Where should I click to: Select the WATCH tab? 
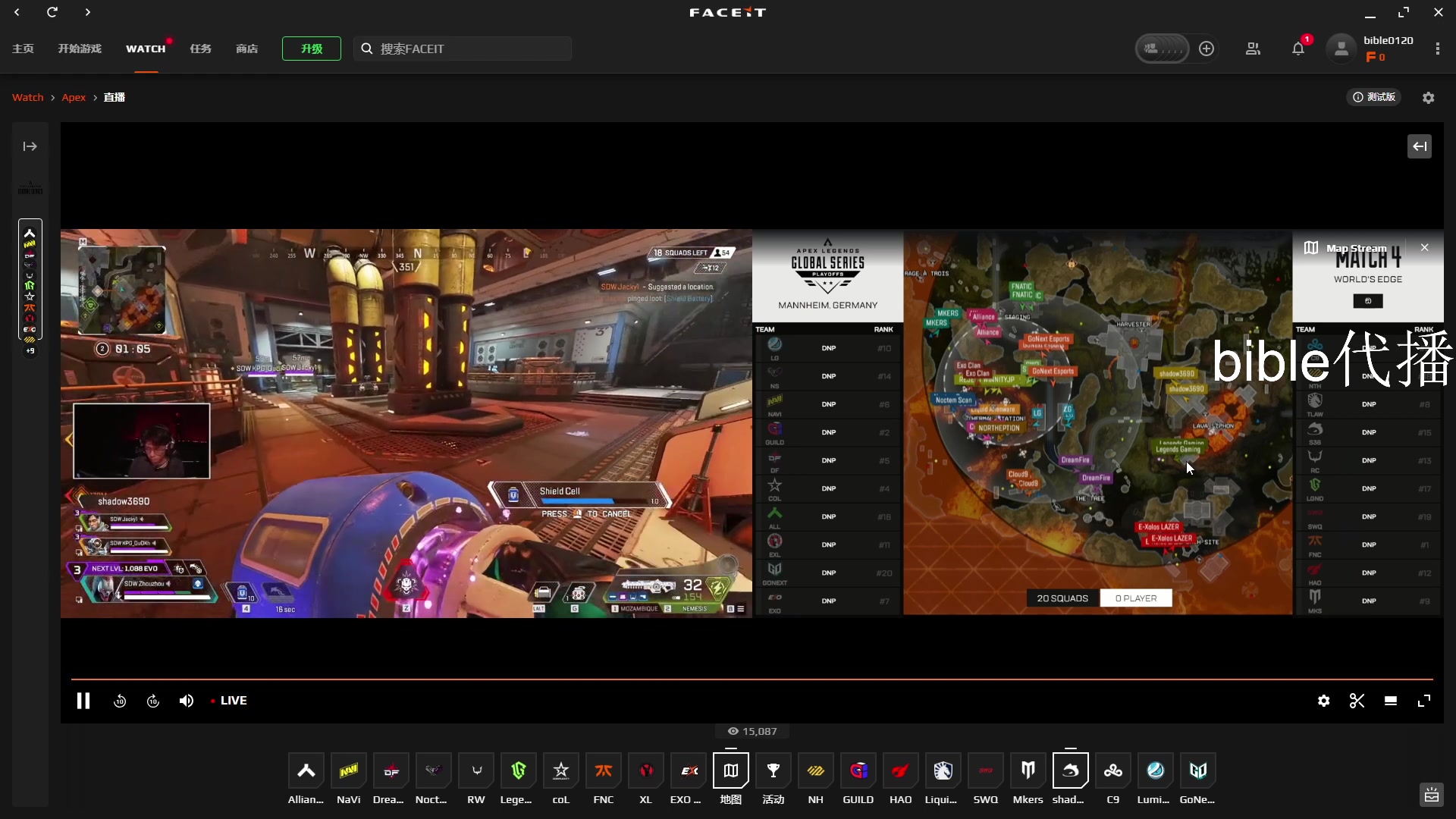[146, 49]
